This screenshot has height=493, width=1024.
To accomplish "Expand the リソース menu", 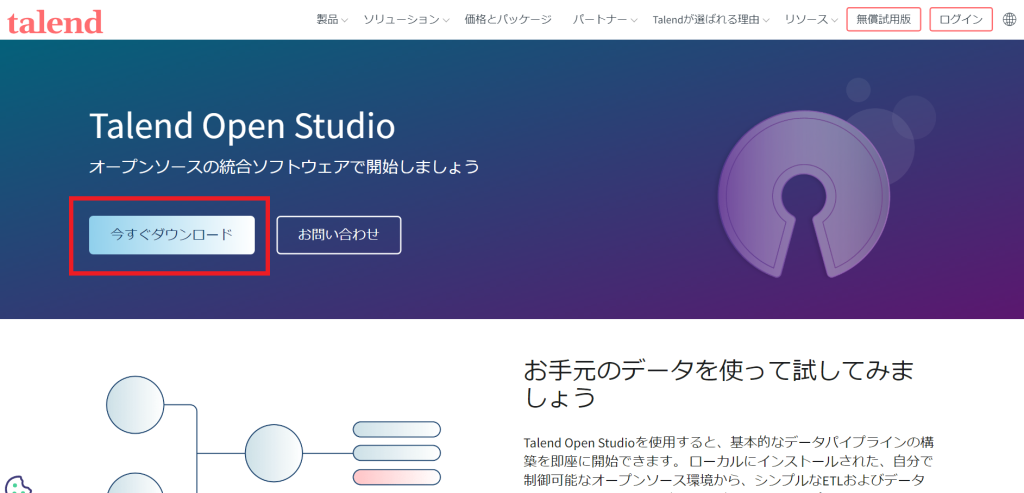I will 811,20.
